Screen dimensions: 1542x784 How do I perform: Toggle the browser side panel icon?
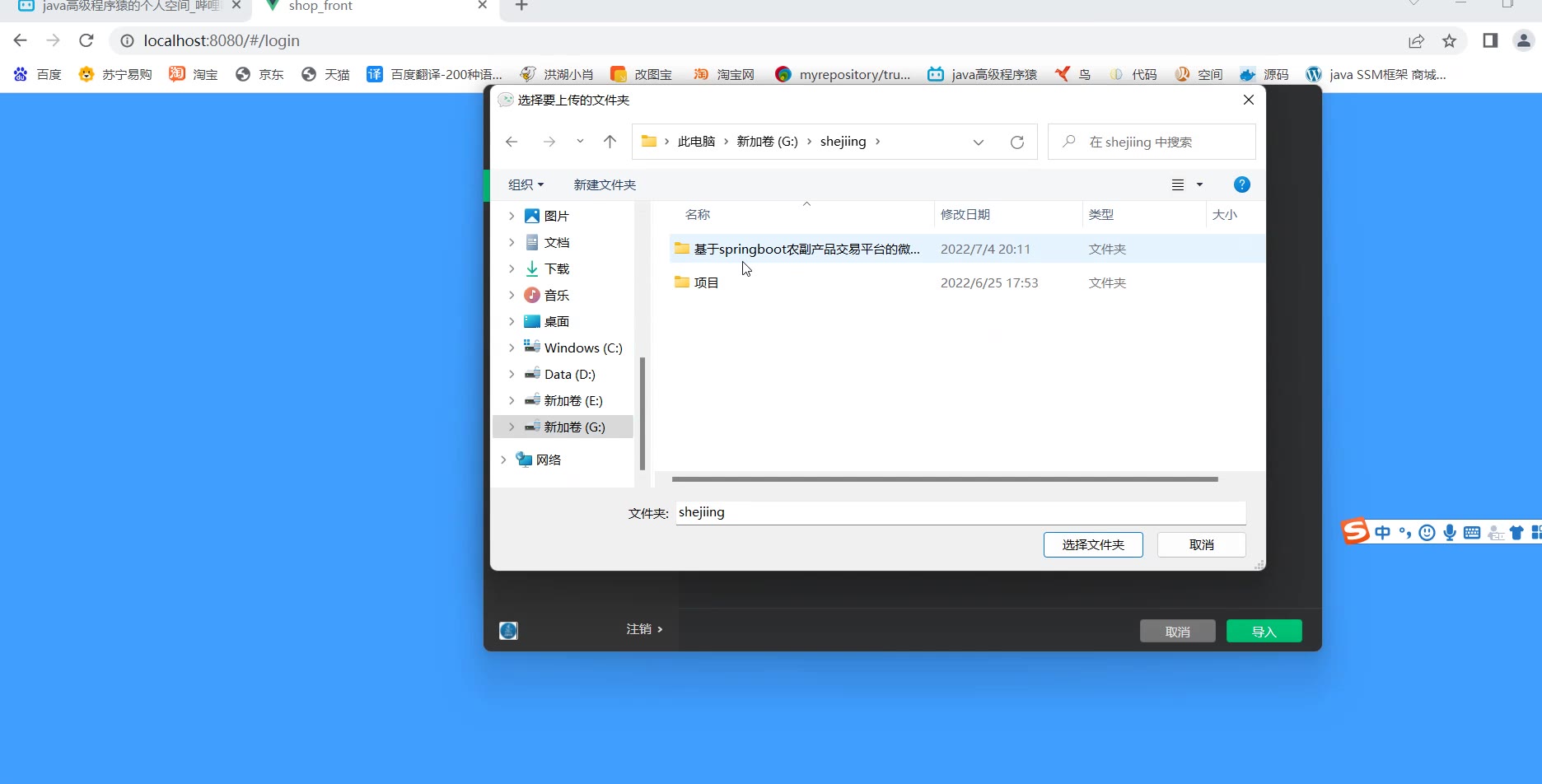coord(1490,40)
